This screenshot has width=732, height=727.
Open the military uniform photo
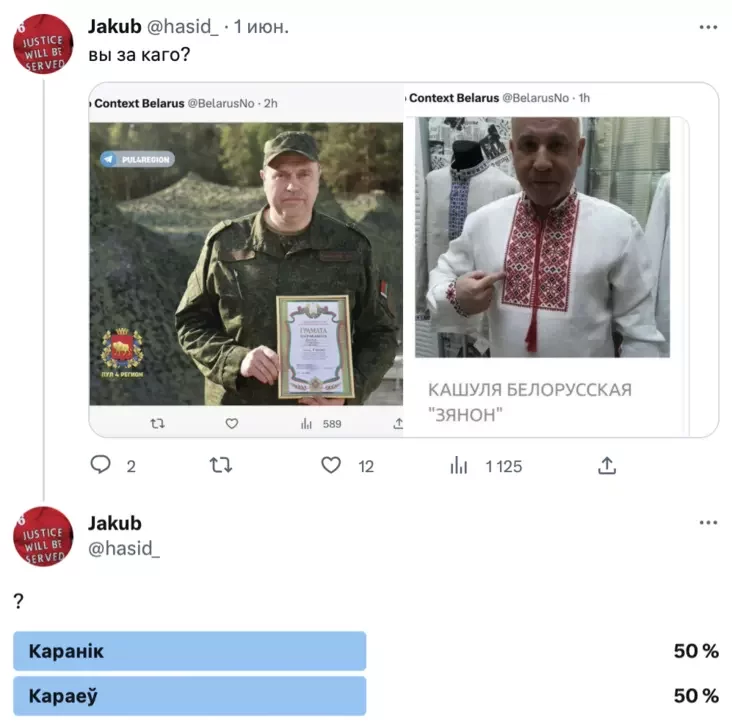pos(246,264)
